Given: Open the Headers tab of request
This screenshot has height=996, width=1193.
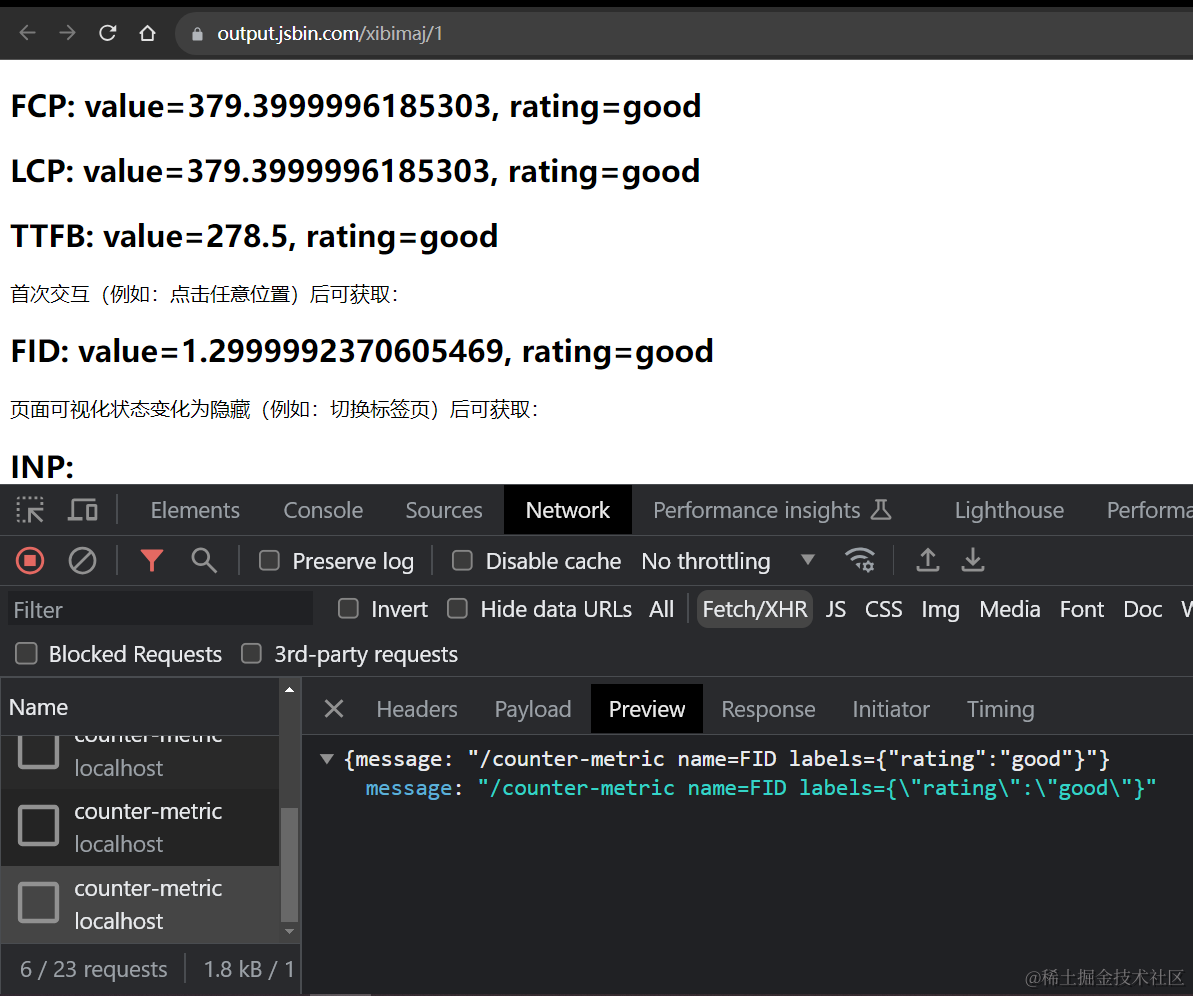Looking at the screenshot, I should tap(417, 709).
